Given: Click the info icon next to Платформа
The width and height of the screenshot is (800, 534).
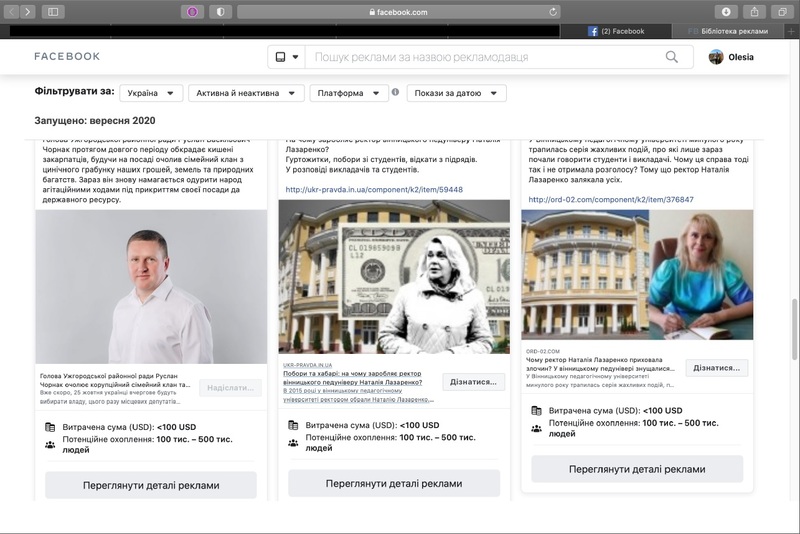Looking at the screenshot, I should (395, 92).
